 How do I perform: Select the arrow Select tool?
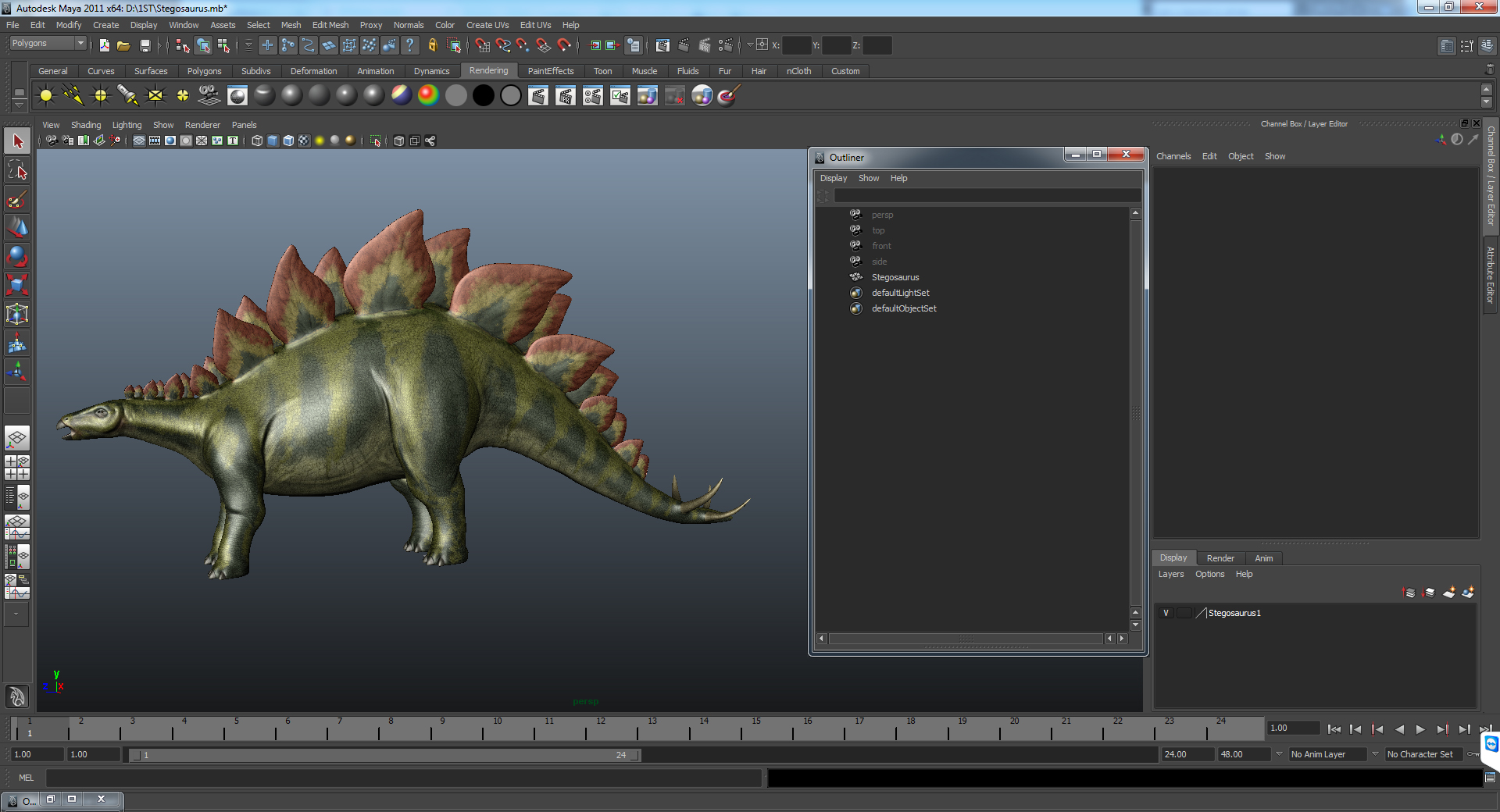17,141
